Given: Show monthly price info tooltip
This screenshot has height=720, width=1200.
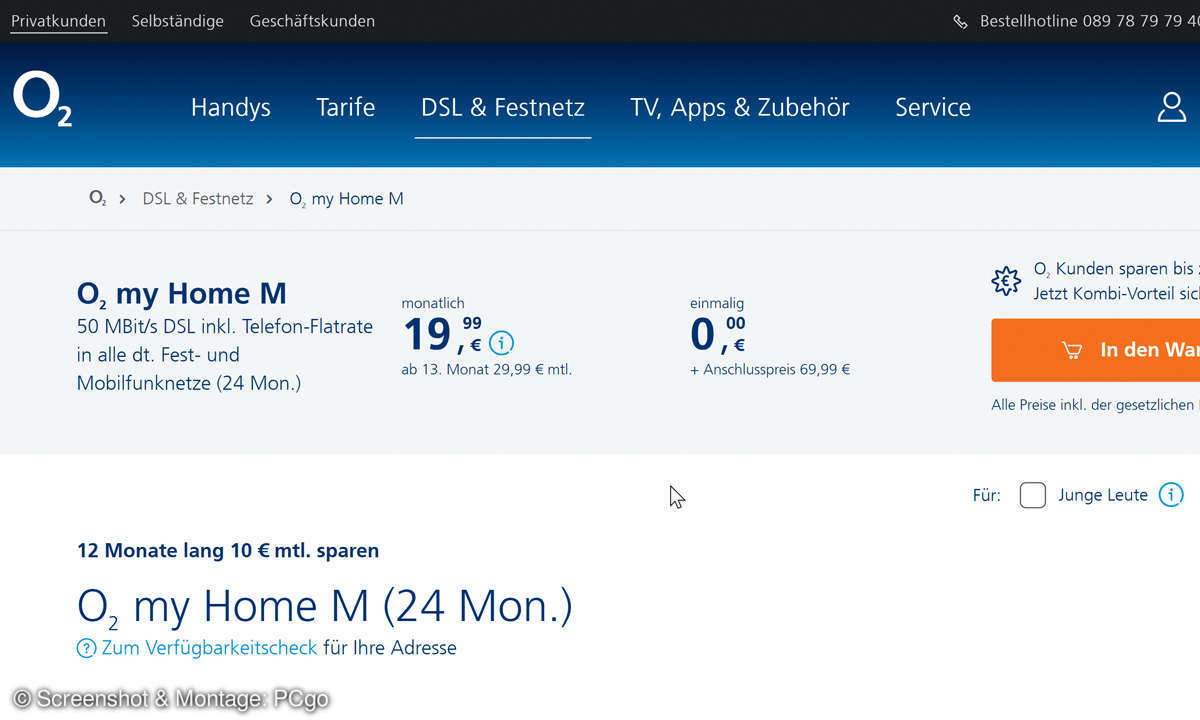Looking at the screenshot, I should click(501, 343).
